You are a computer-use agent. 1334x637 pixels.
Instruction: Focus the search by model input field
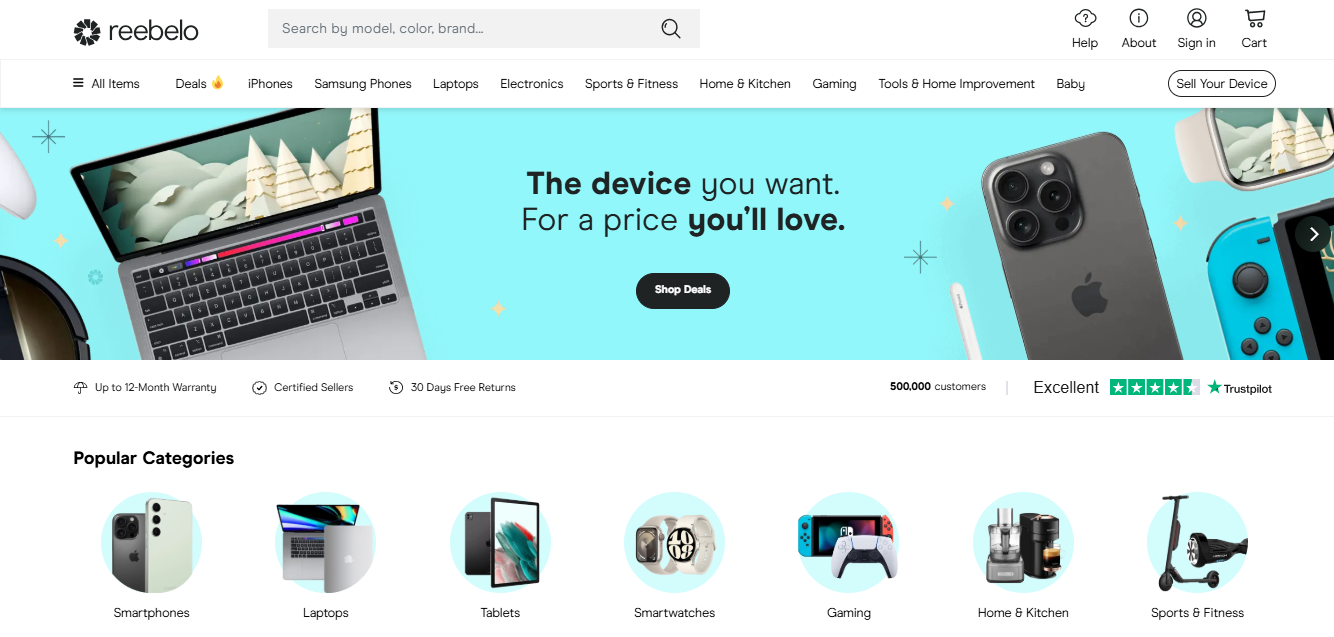click(x=460, y=28)
